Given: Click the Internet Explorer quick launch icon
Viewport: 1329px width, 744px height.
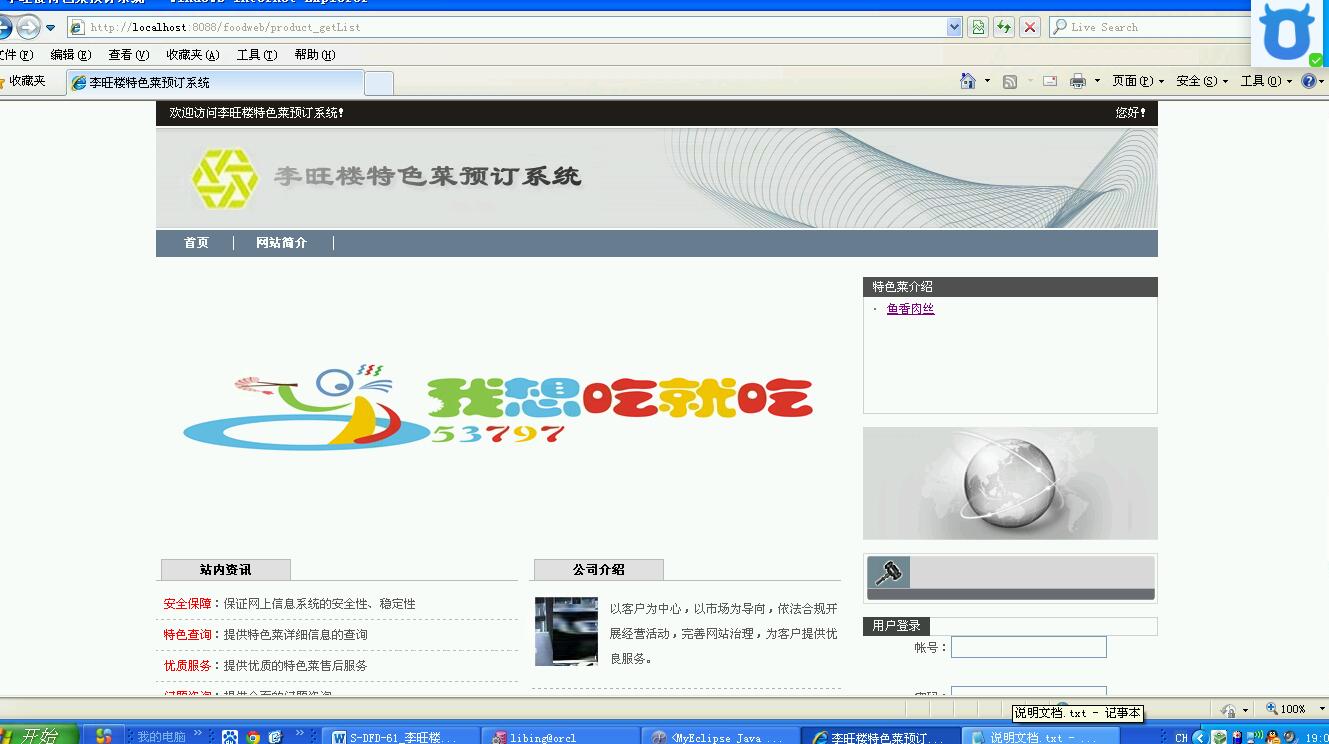Looking at the screenshot, I should [x=276, y=737].
